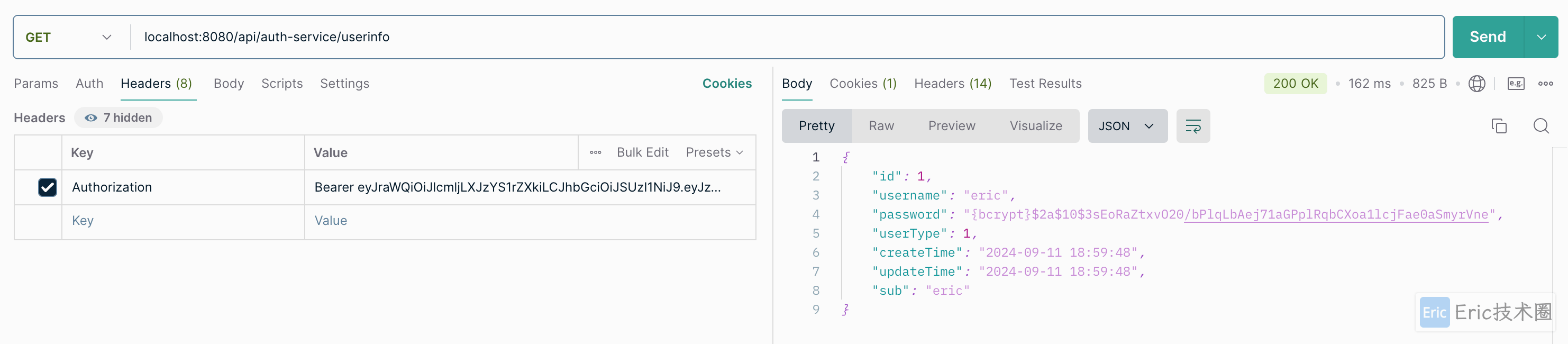Click the empty Value placeholder field
Viewport: 1568px width, 344px height.
click(530, 221)
